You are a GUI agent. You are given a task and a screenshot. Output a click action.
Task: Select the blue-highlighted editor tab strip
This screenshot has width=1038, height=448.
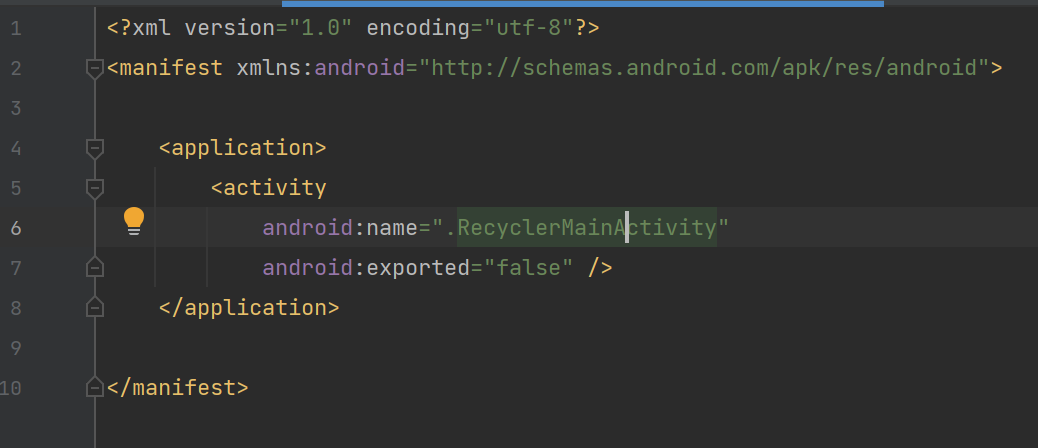point(583,3)
